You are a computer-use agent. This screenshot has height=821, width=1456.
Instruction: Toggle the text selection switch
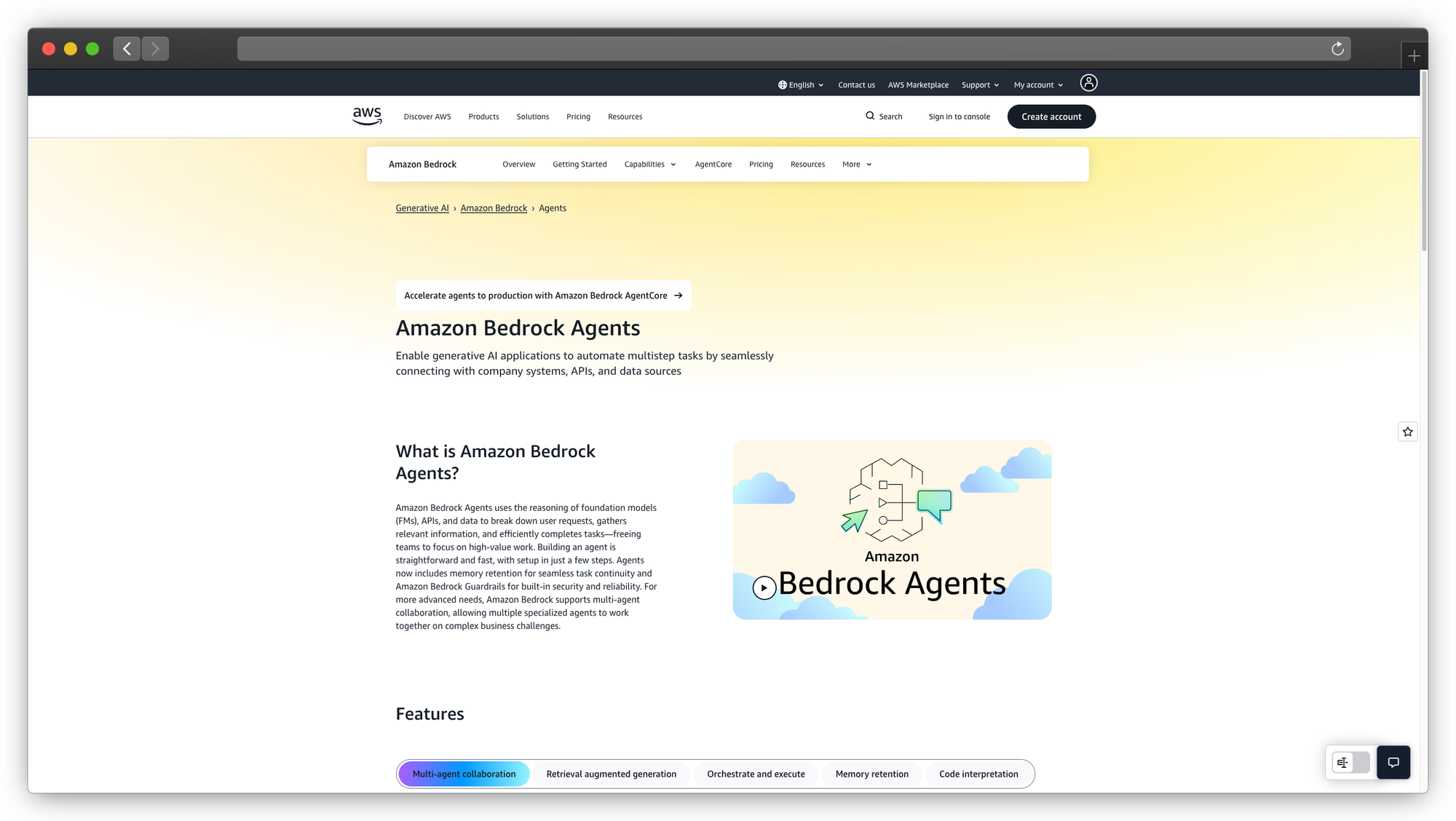[1350, 762]
